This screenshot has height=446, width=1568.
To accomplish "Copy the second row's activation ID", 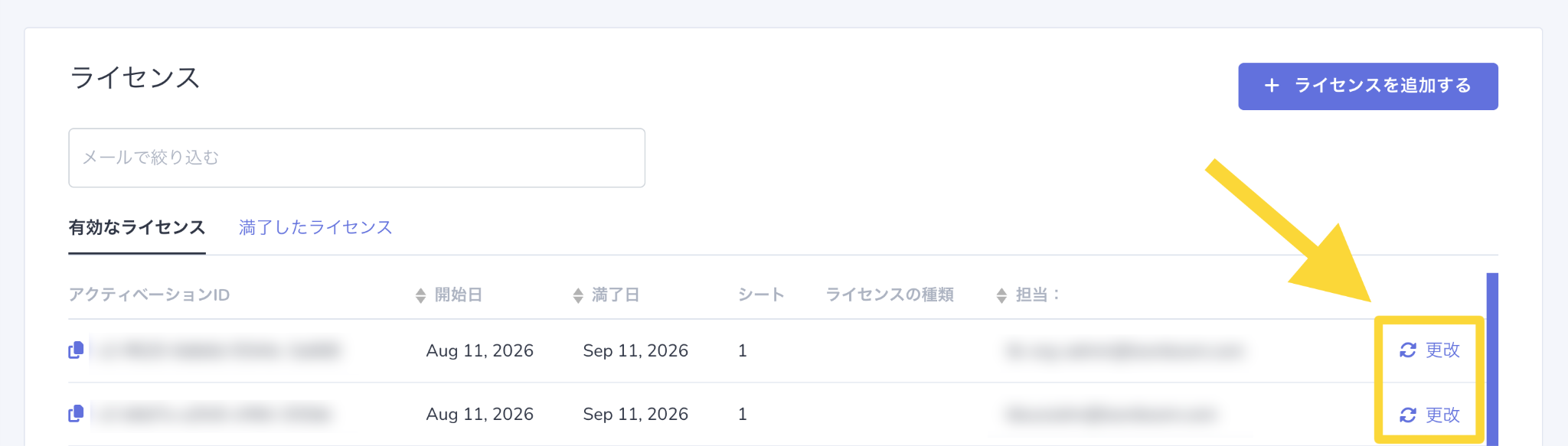I will click(x=76, y=414).
